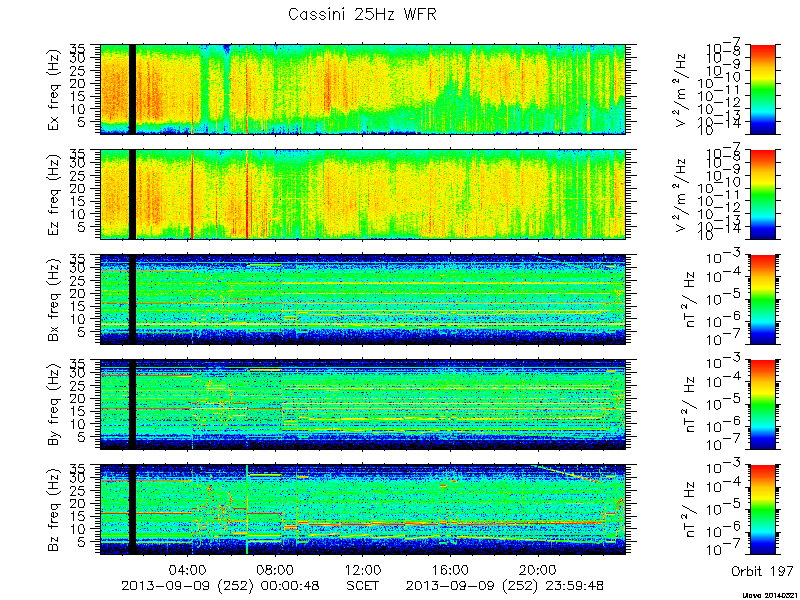
Task: Select the Bz freq (Hz) axis label
Action: click(54, 510)
